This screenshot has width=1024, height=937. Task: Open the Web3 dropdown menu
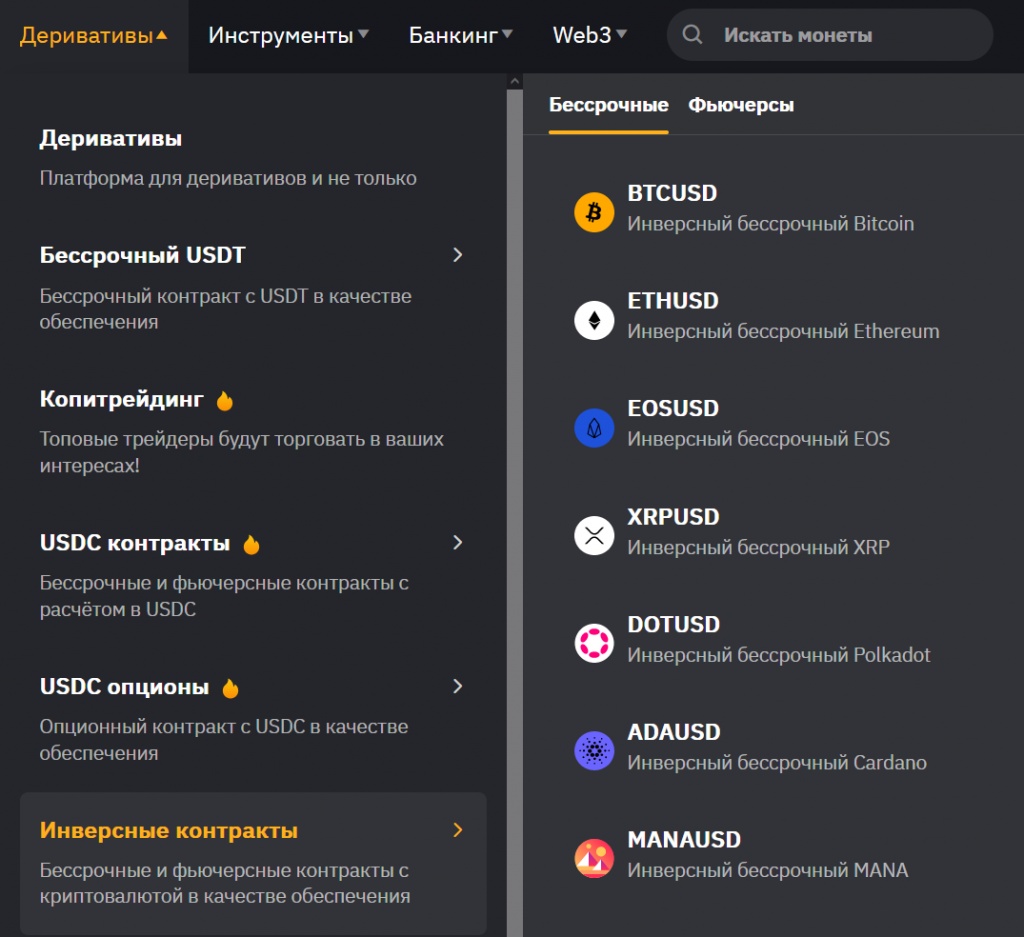(590, 36)
